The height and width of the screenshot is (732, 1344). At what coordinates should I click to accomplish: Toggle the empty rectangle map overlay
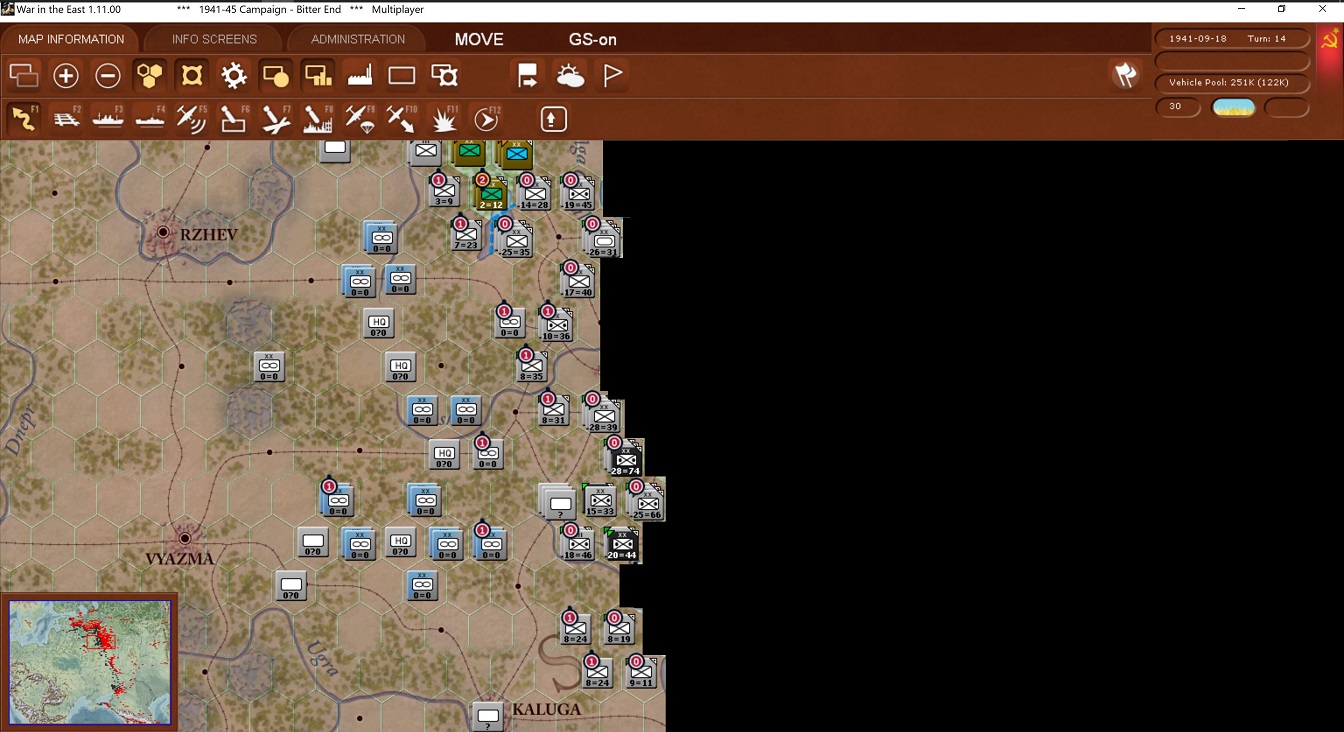pos(401,75)
